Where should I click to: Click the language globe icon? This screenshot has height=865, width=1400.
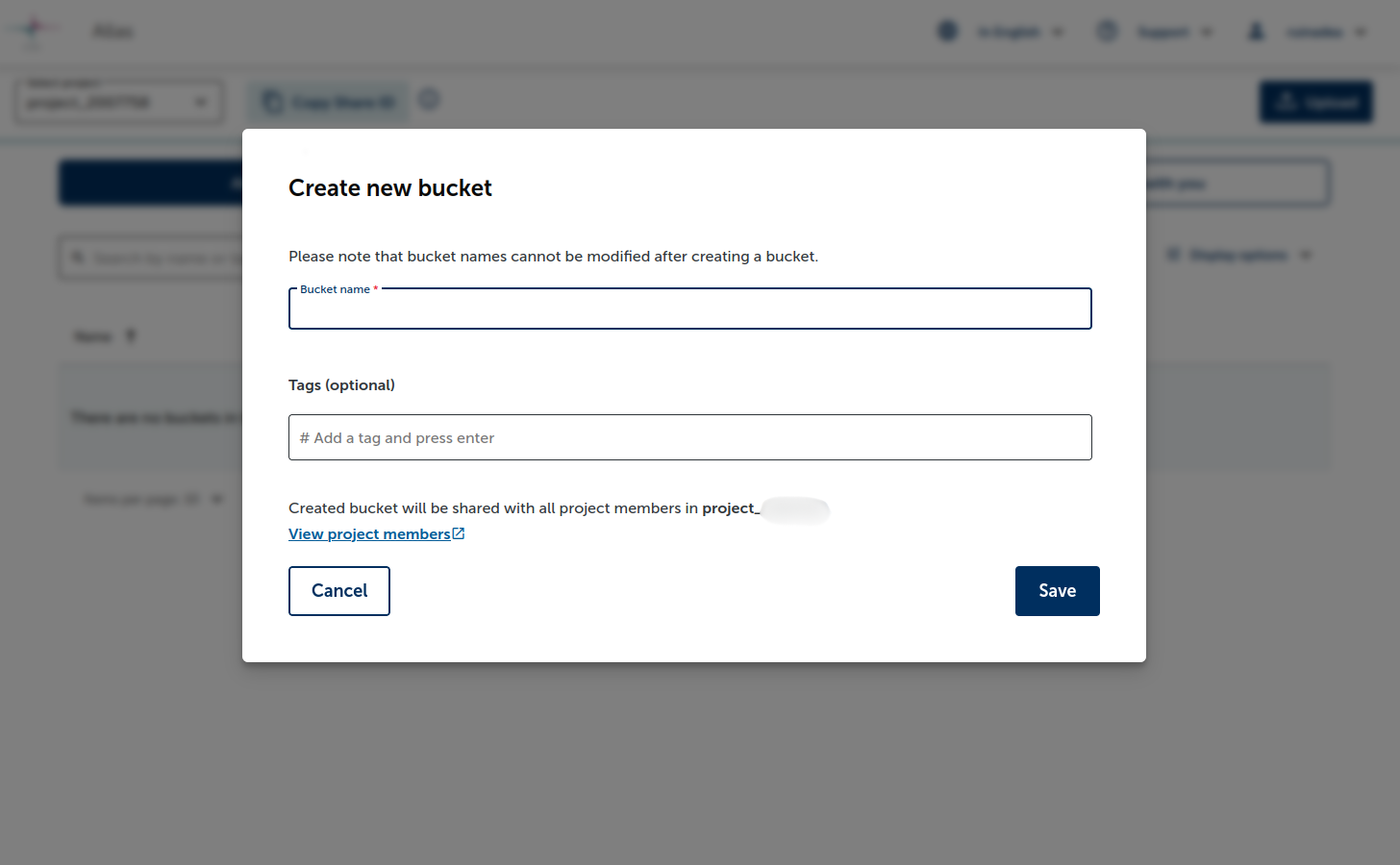[947, 31]
